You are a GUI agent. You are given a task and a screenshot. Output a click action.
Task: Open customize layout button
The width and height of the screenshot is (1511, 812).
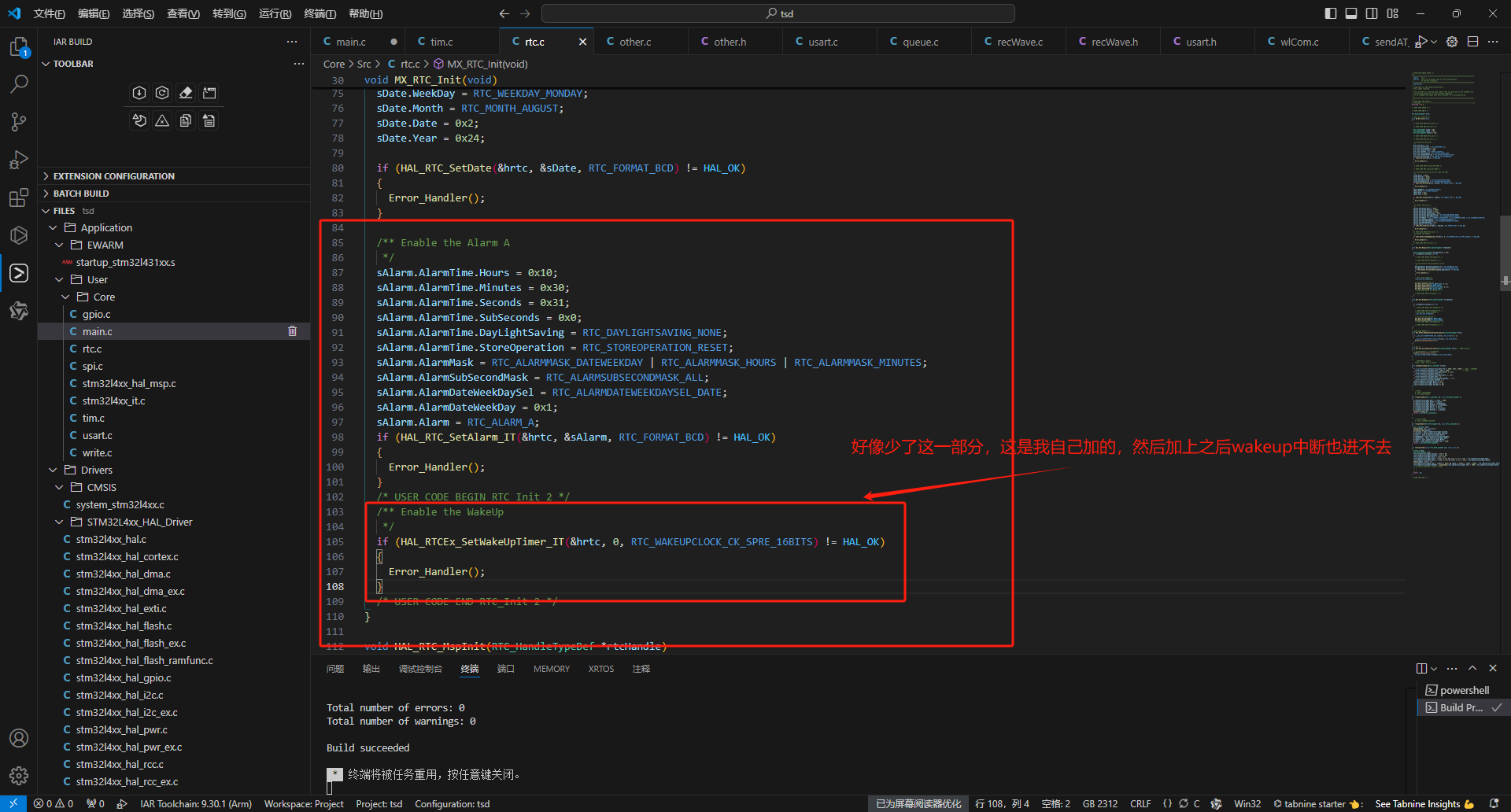pyautogui.click(x=1393, y=13)
